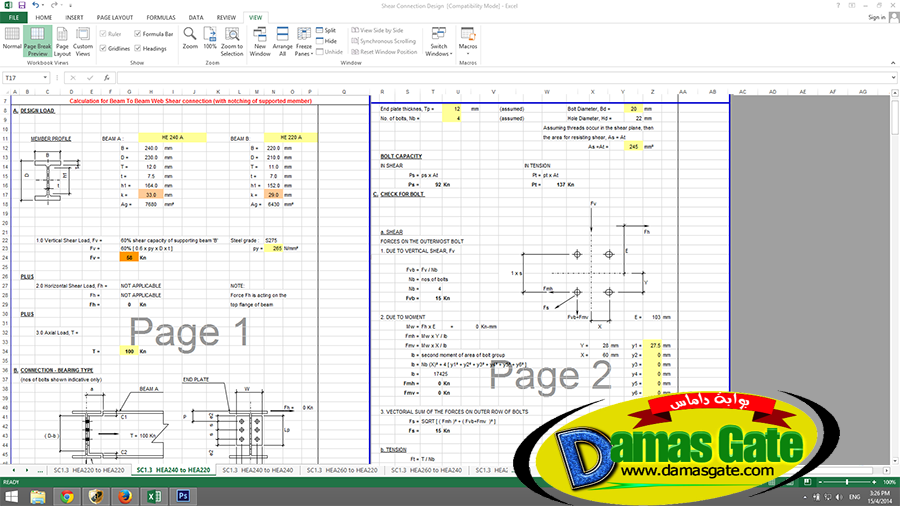Viewport: 900px width, 506px height.
Task: Open the Switch Windows dropdown
Action: coord(439,41)
